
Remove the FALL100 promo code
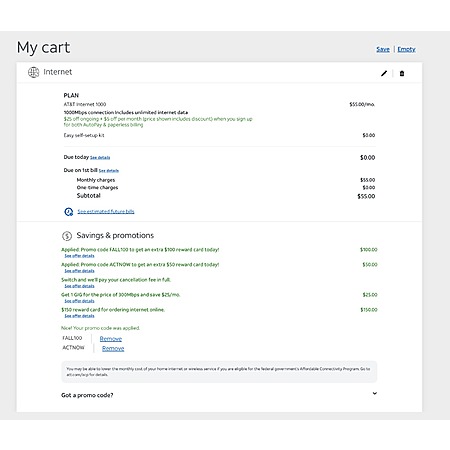(x=111, y=339)
